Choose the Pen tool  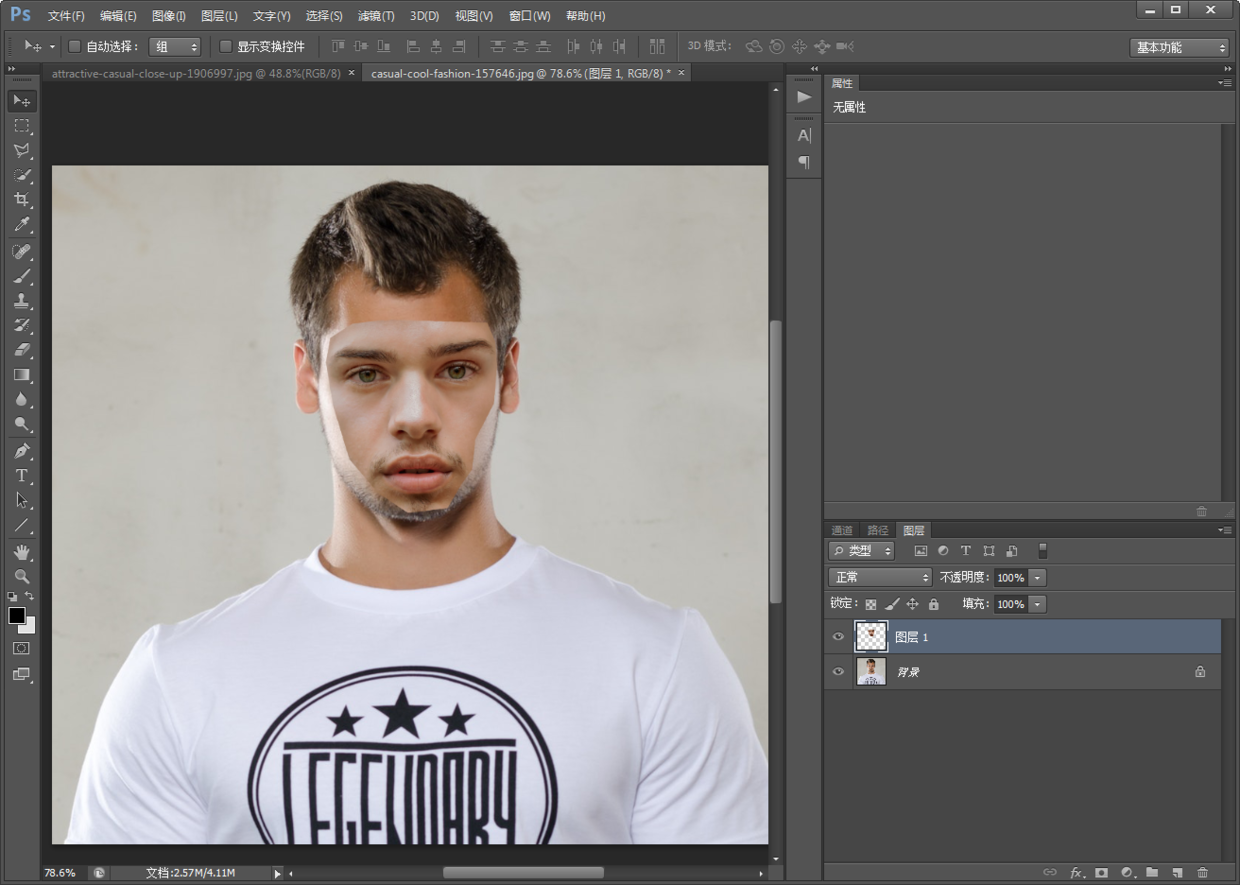[21, 451]
